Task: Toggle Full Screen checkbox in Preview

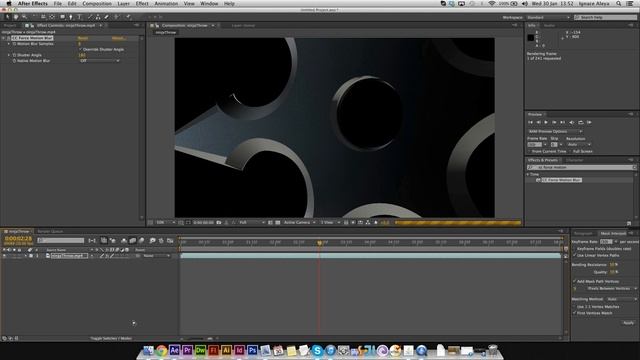Action: point(570,151)
